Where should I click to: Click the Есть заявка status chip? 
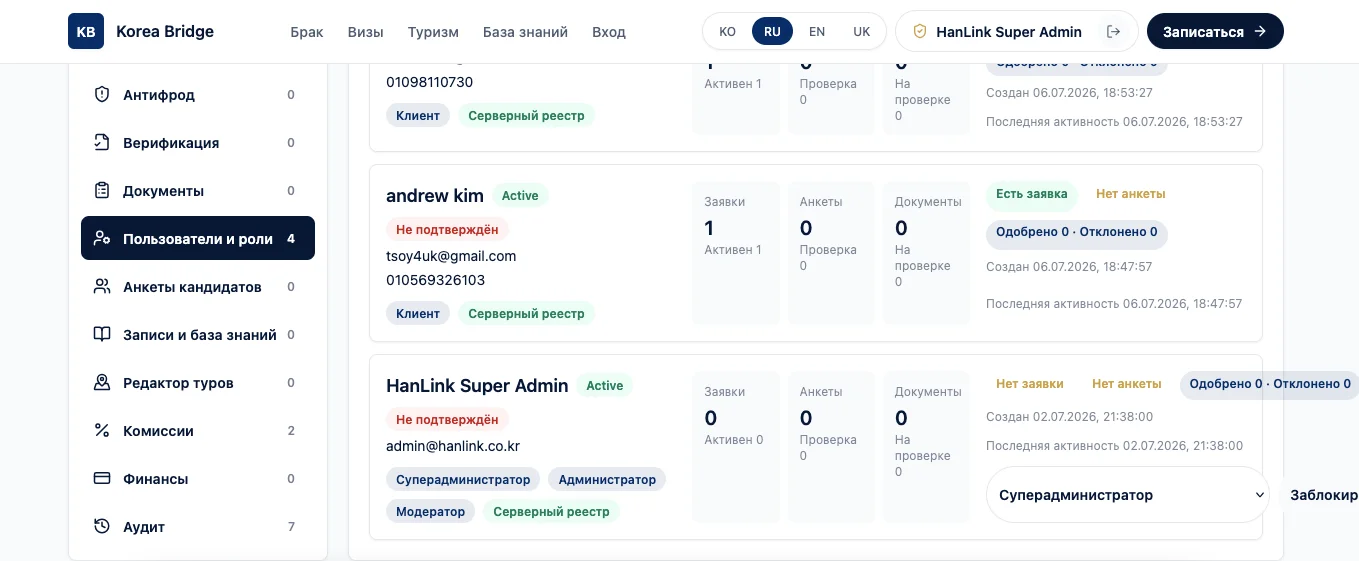tap(1031, 194)
